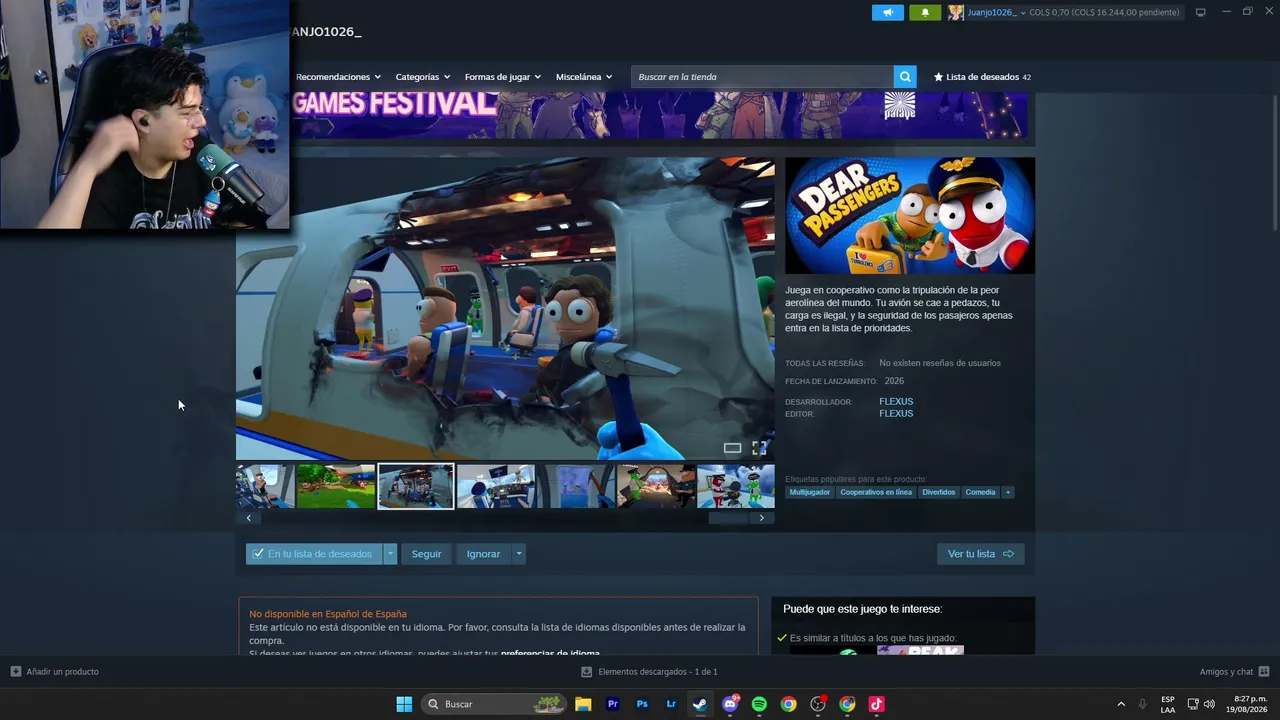Open Steam announcements megaphone button
Image resolution: width=1280 pixels, height=720 pixels.
tap(887, 13)
